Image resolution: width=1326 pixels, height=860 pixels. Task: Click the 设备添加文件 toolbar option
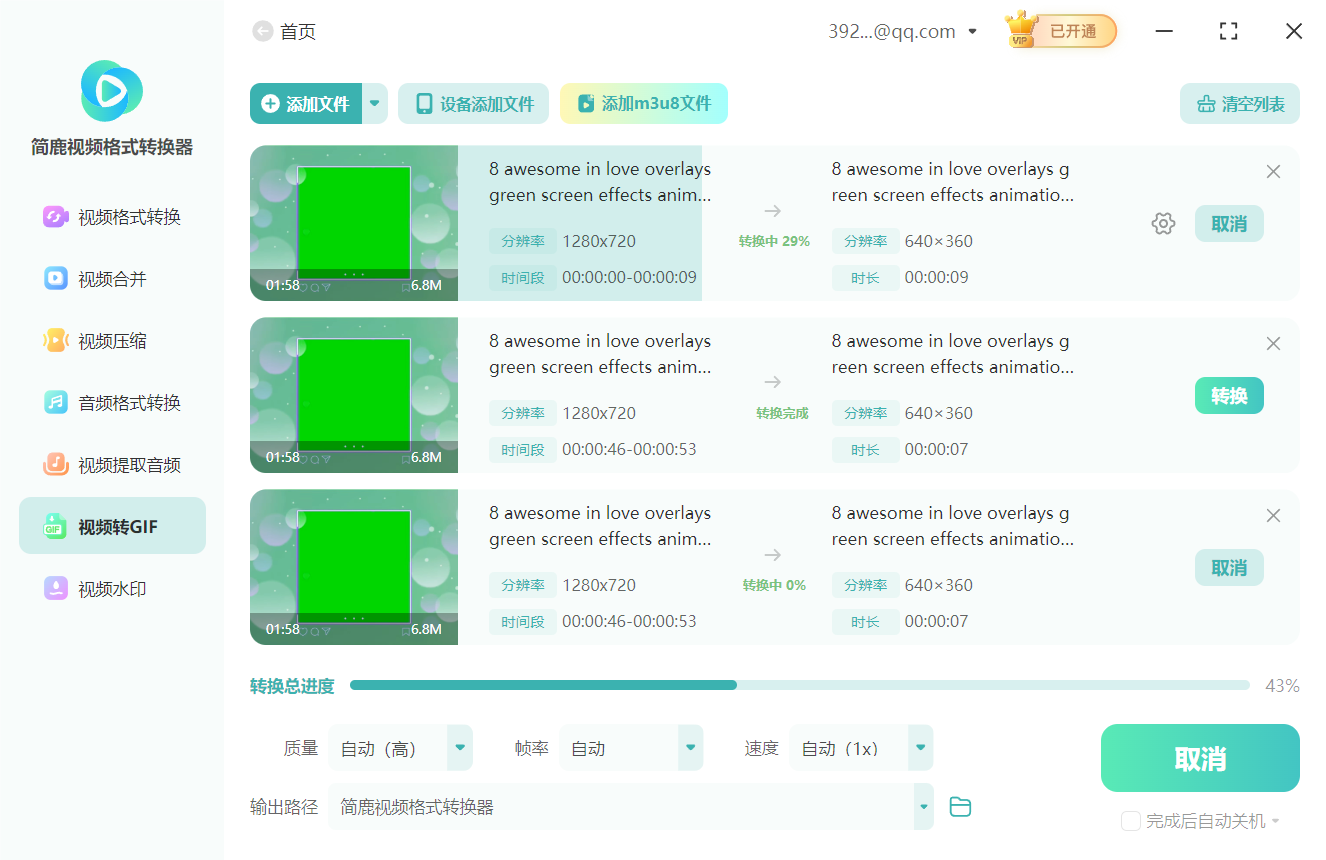coord(473,103)
